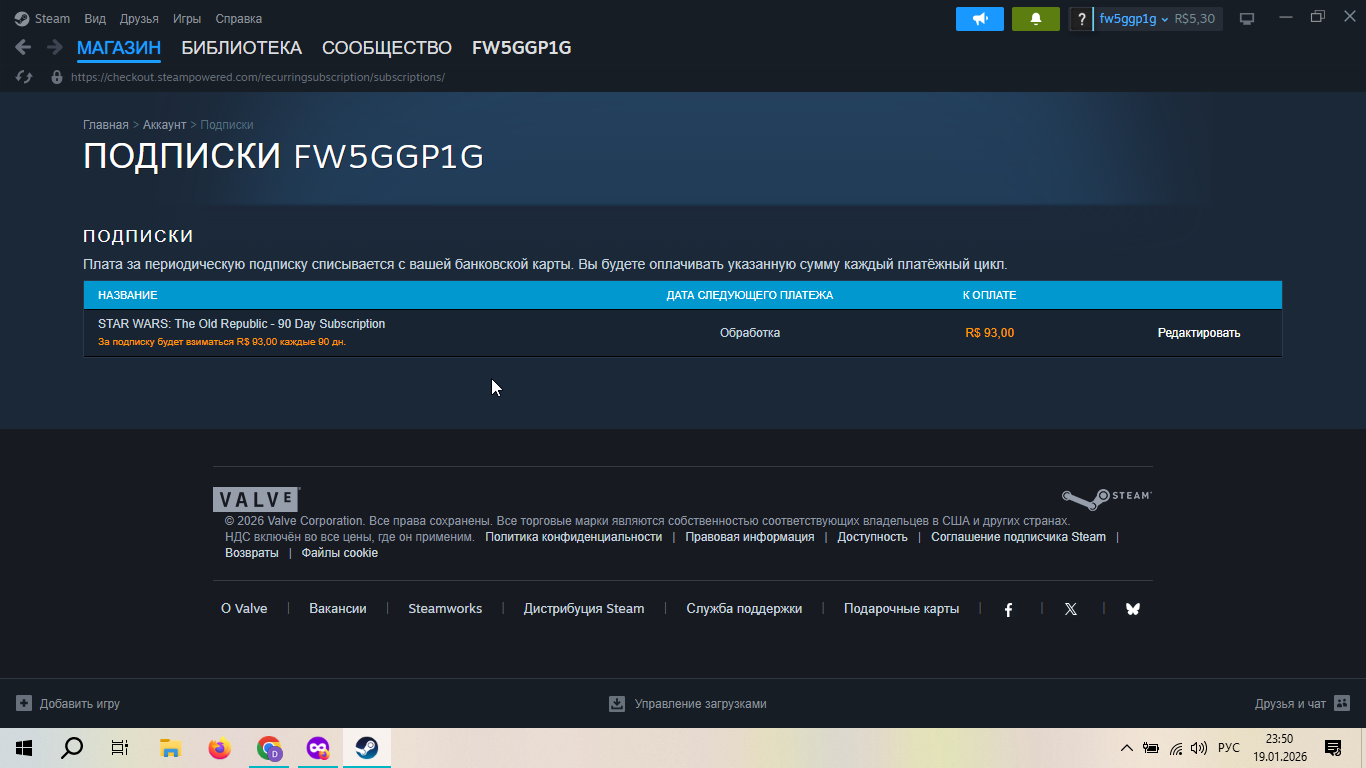
Task: Open the X social icon link
Action: [x=1071, y=609]
